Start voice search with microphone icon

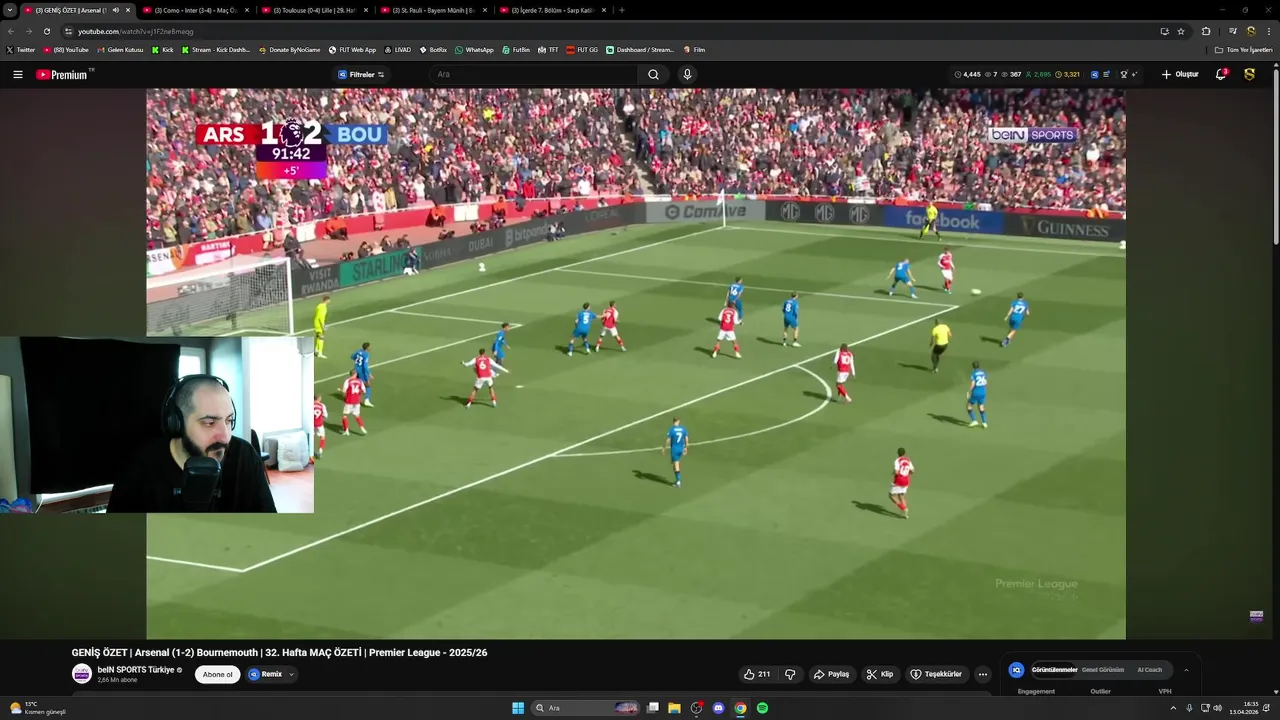tap(687, 74)
